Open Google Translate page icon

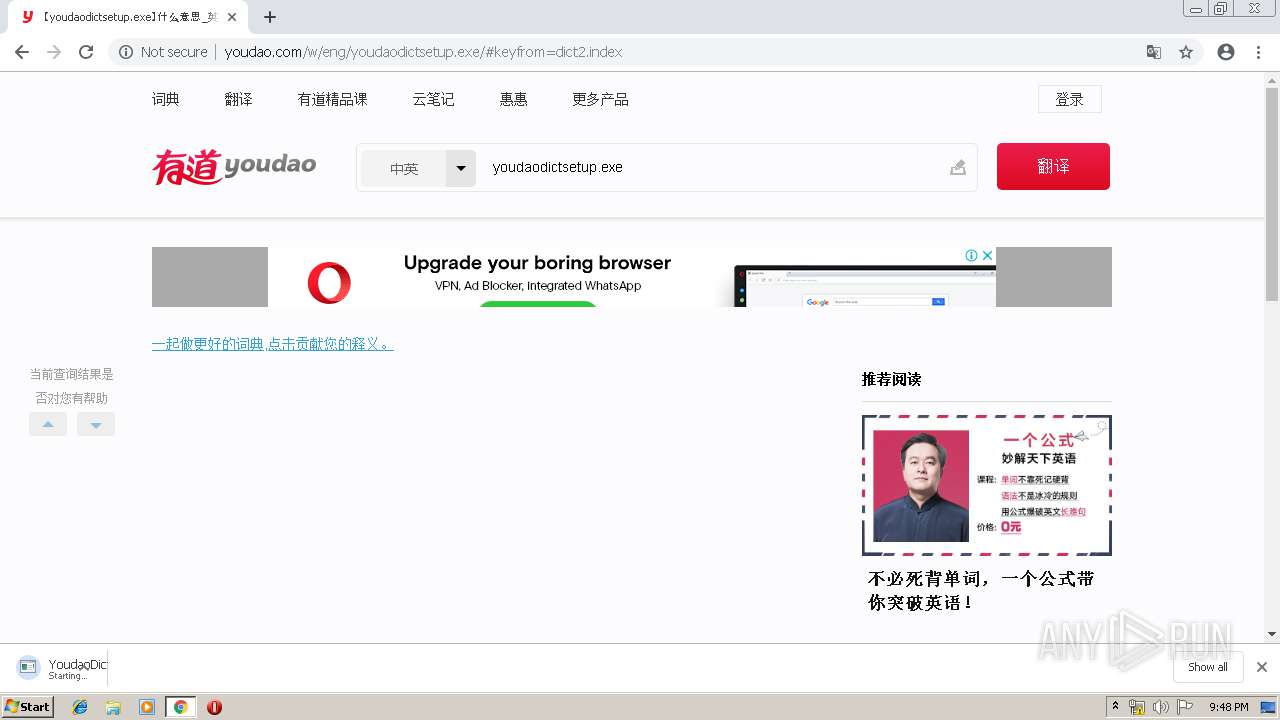[1154, 52]
